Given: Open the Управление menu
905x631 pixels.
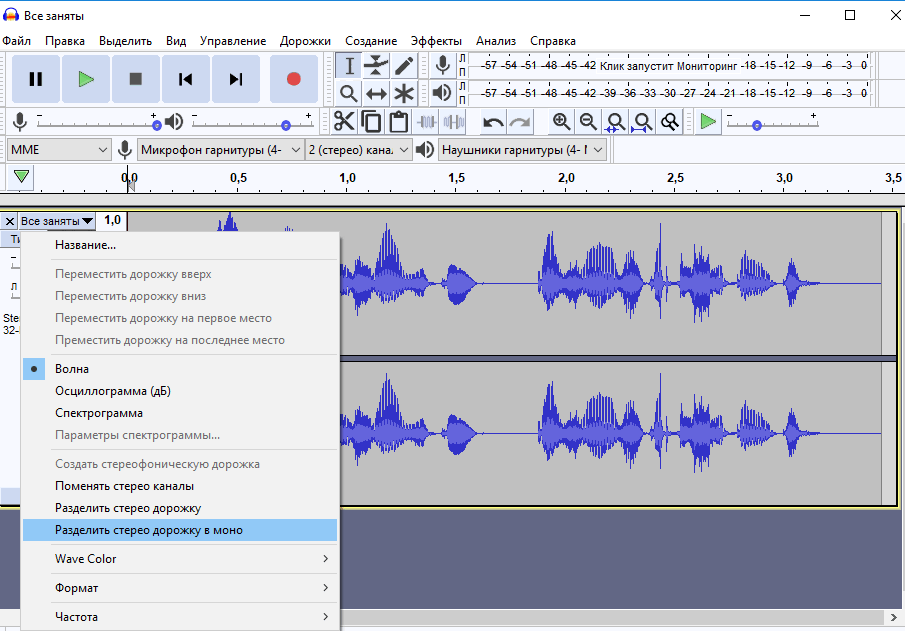Looking at the screenshot, I should point(233,41).
